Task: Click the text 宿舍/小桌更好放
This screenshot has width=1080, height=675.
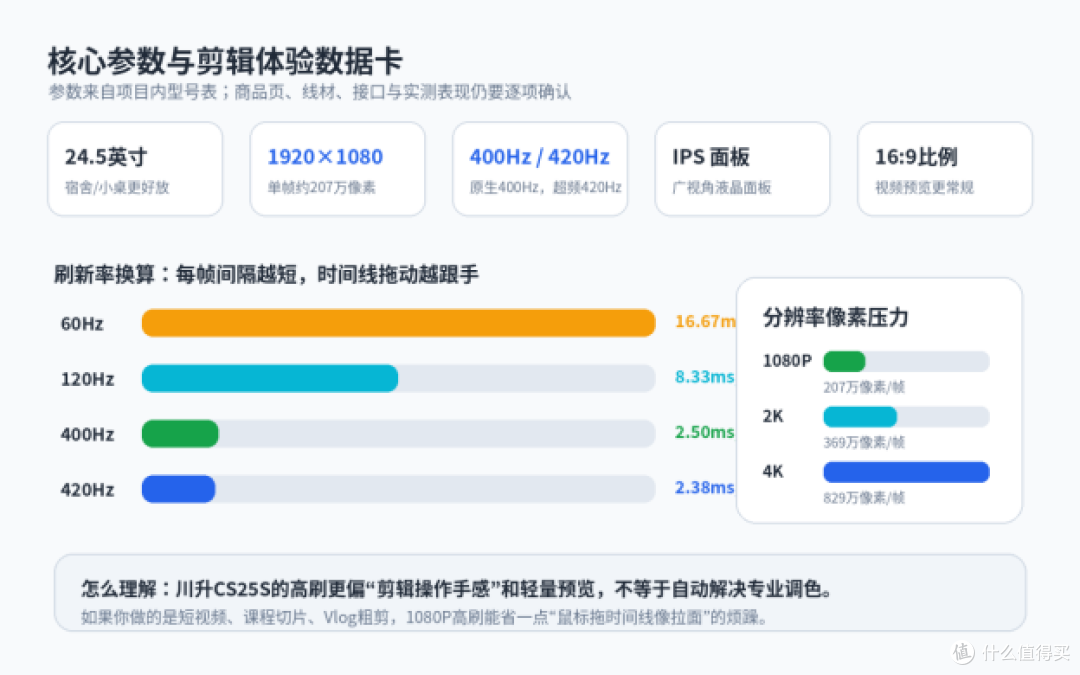Action: click(x=117, y=187)
